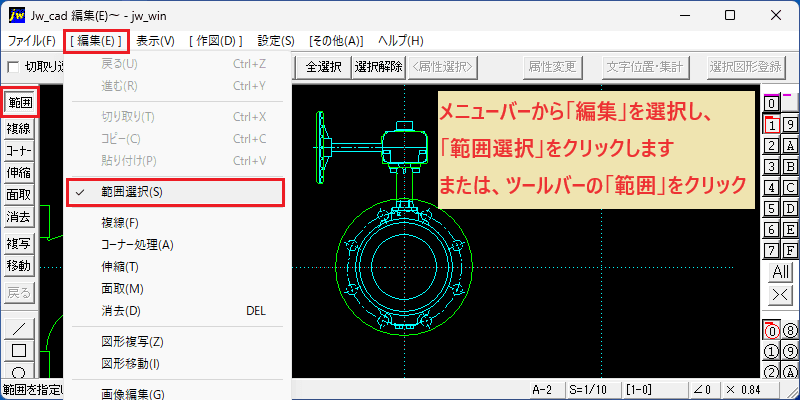Screen dimensions: 800x400
Task: Click the 選択解除 button
Action: pos(379,67)
